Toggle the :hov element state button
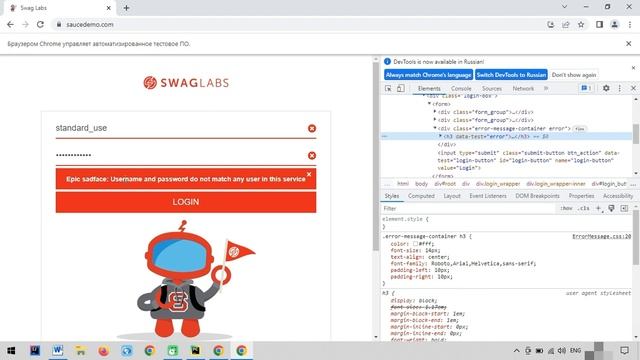The width and height of the screenshot is (640, 360). pyautogui.click(x=566, y=209)
